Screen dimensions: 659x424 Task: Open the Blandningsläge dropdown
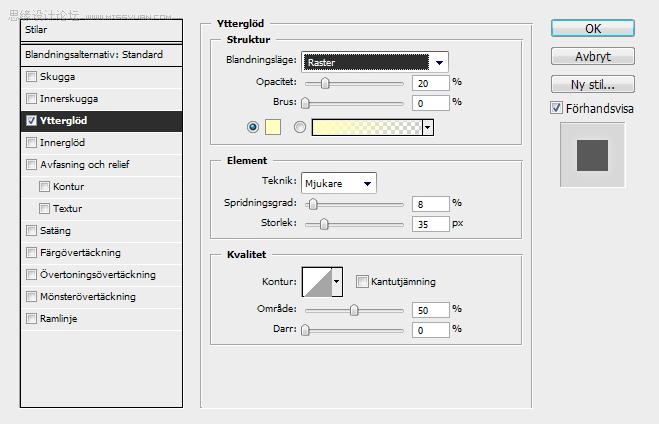(374, 62)
